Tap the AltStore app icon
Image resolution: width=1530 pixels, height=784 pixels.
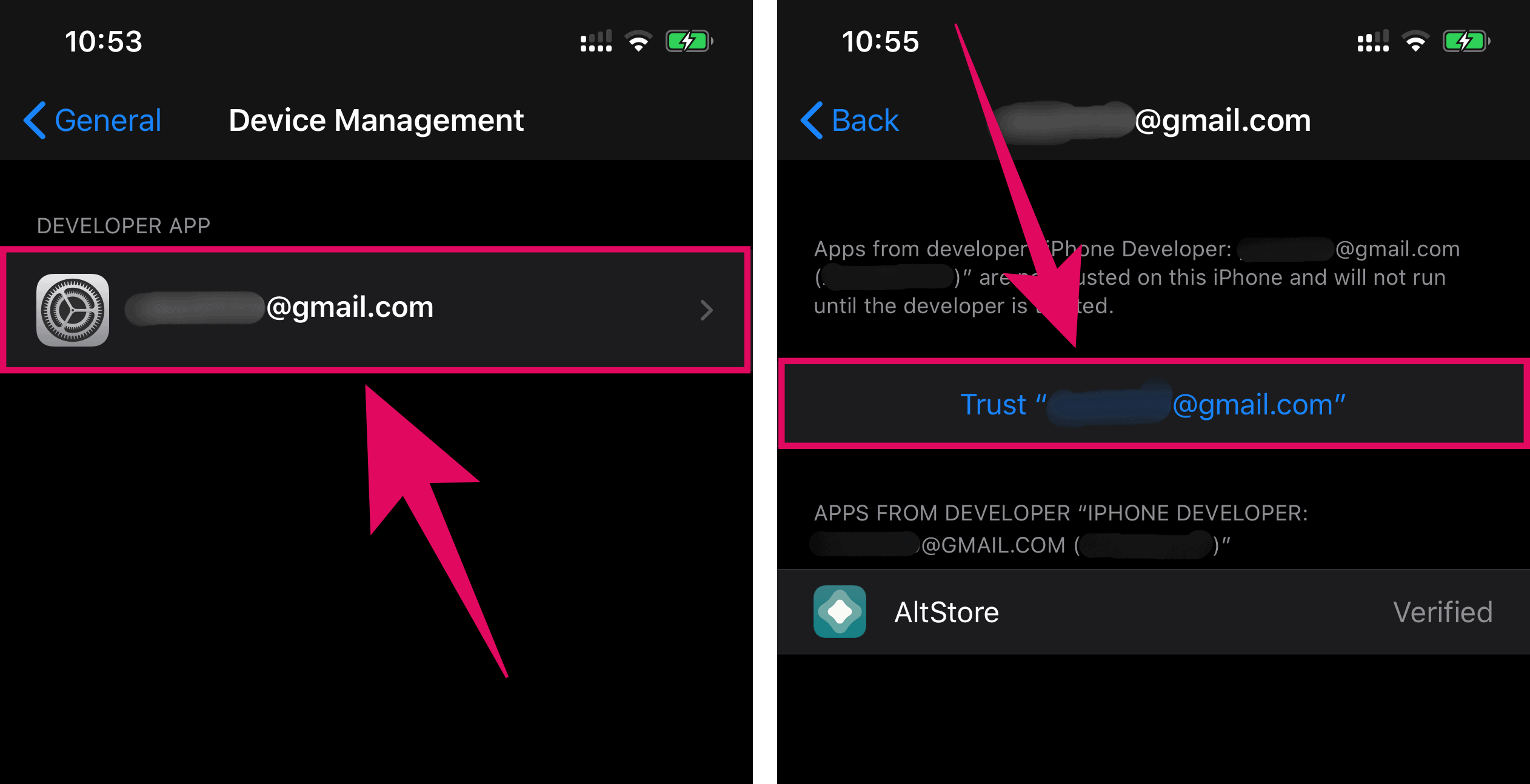pyautogui.click(x=840, y=611)
